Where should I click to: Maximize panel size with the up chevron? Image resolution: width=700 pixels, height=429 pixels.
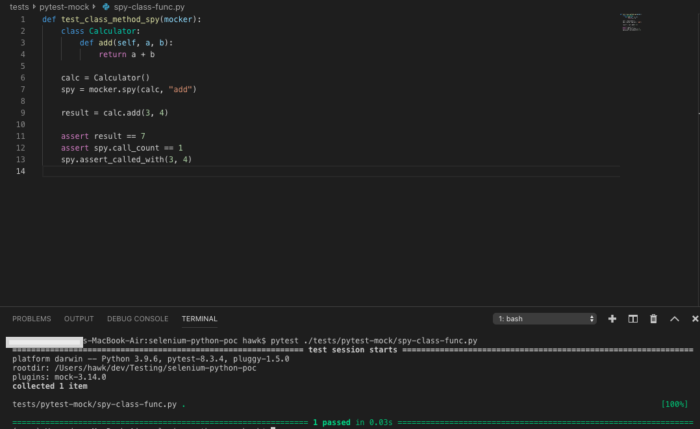[674, 319]
